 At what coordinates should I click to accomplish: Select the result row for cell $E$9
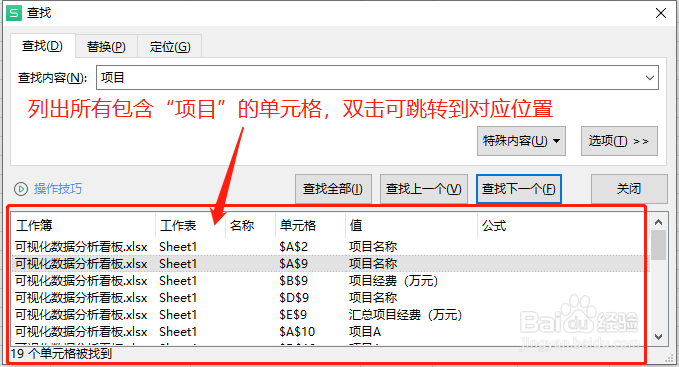330,315
